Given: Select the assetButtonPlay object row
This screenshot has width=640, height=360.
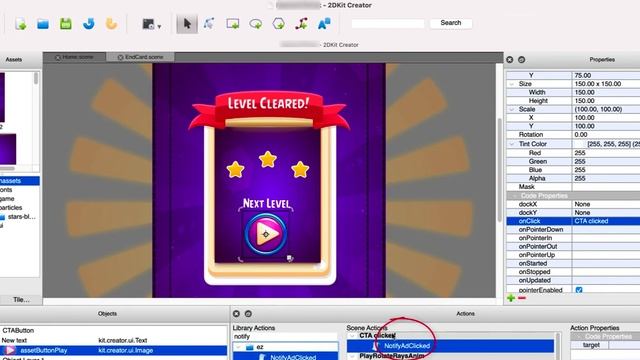Looking at the screenshot, I should point(113,350).
